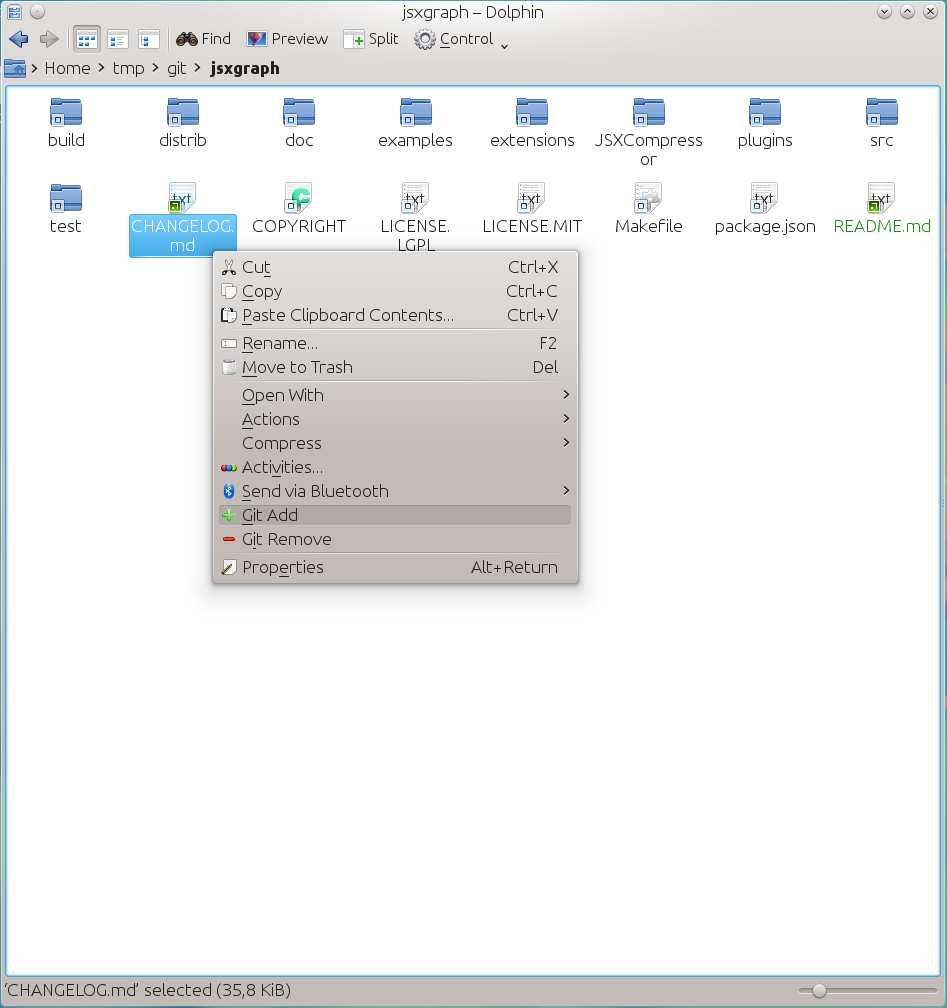This screenshot has width=947, height=1008.
Task: Navigate to git in the breadcrumb
Action: [x=177, y=68]
